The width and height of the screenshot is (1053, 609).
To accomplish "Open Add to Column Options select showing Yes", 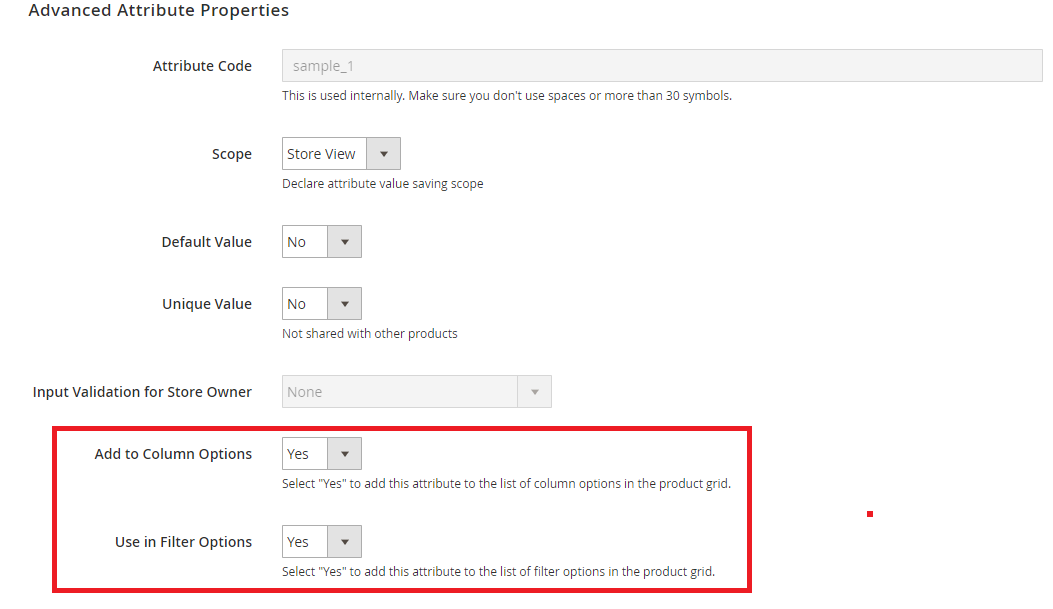I will pyautogui.click(x=304, y=454).
